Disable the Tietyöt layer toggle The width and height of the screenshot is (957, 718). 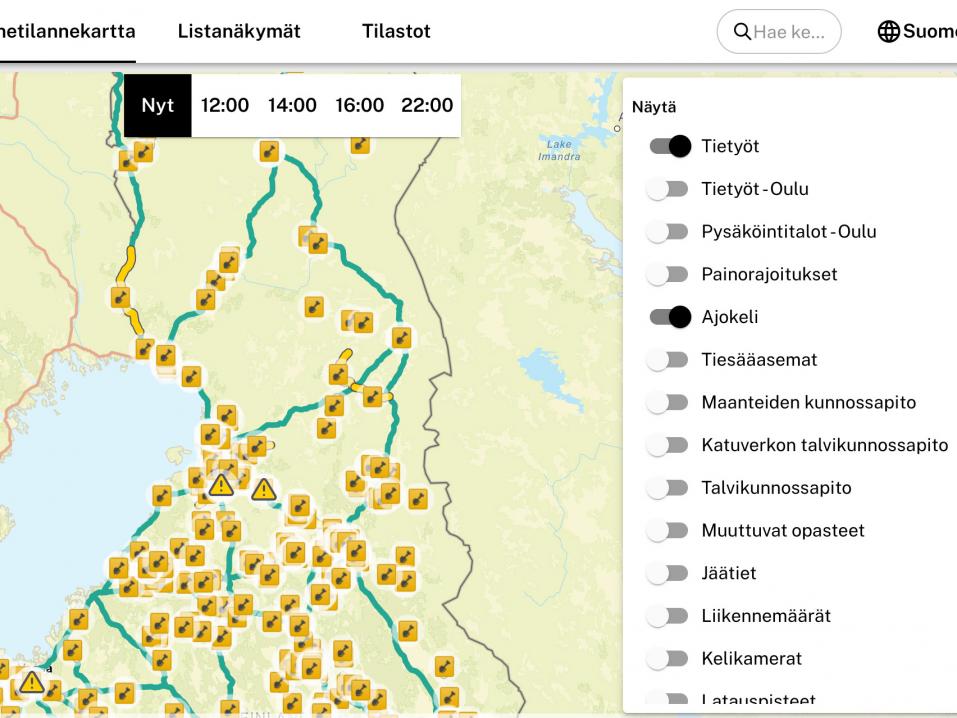pyautogui.click(x=669, y=146)
